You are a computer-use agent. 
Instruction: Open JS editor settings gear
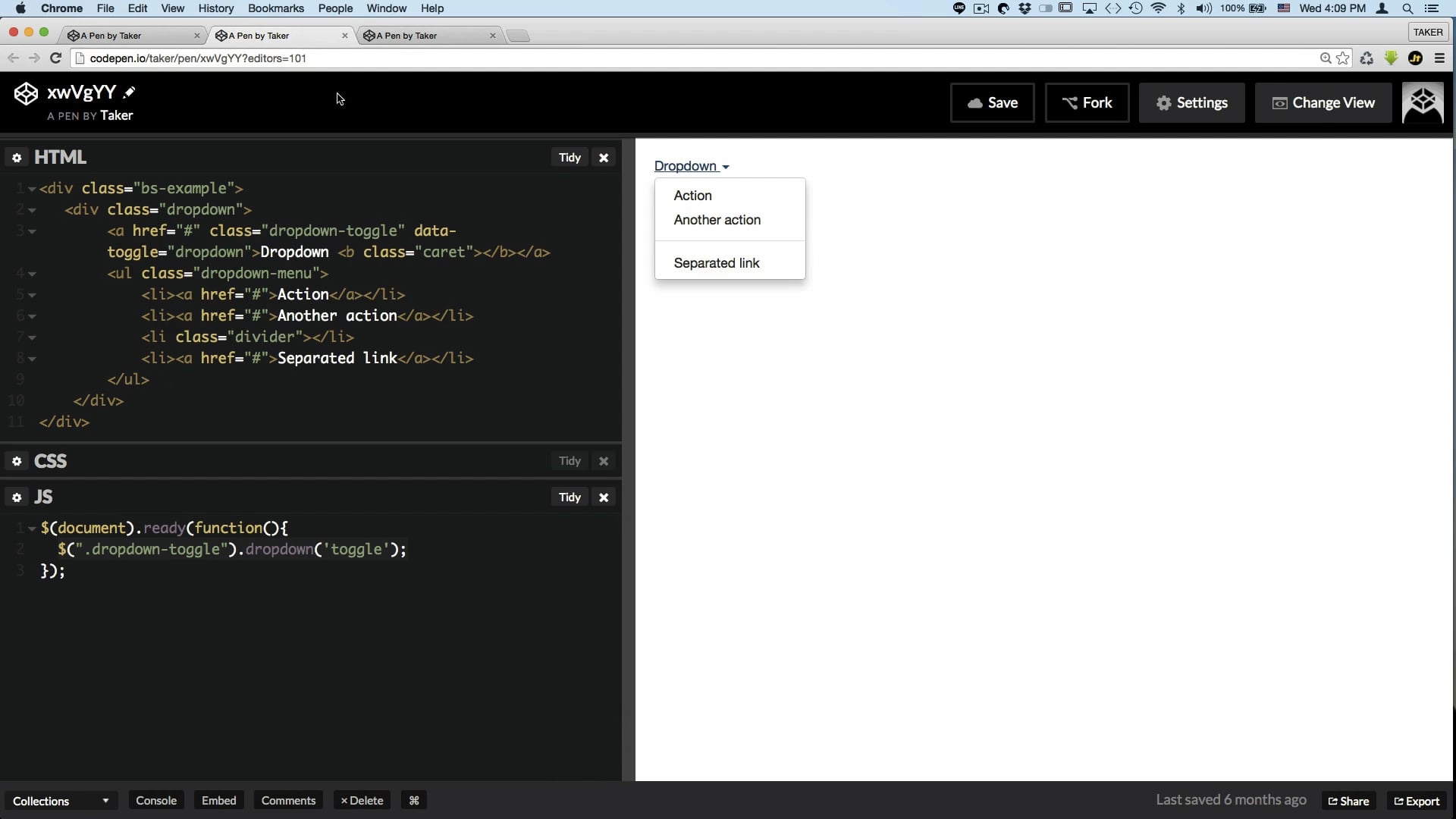[17, 497]
